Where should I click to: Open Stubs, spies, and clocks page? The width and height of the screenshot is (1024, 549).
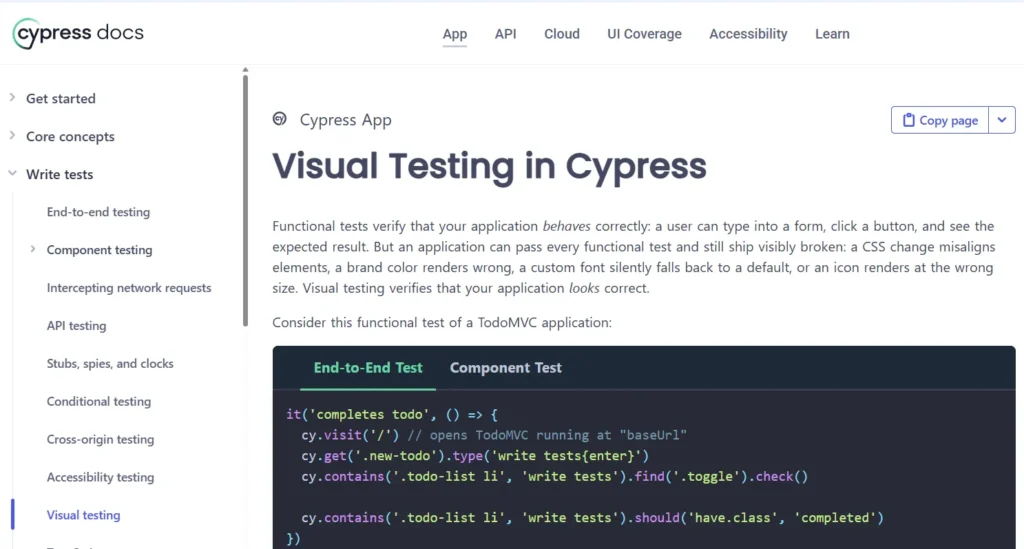(x=110, y=364)
